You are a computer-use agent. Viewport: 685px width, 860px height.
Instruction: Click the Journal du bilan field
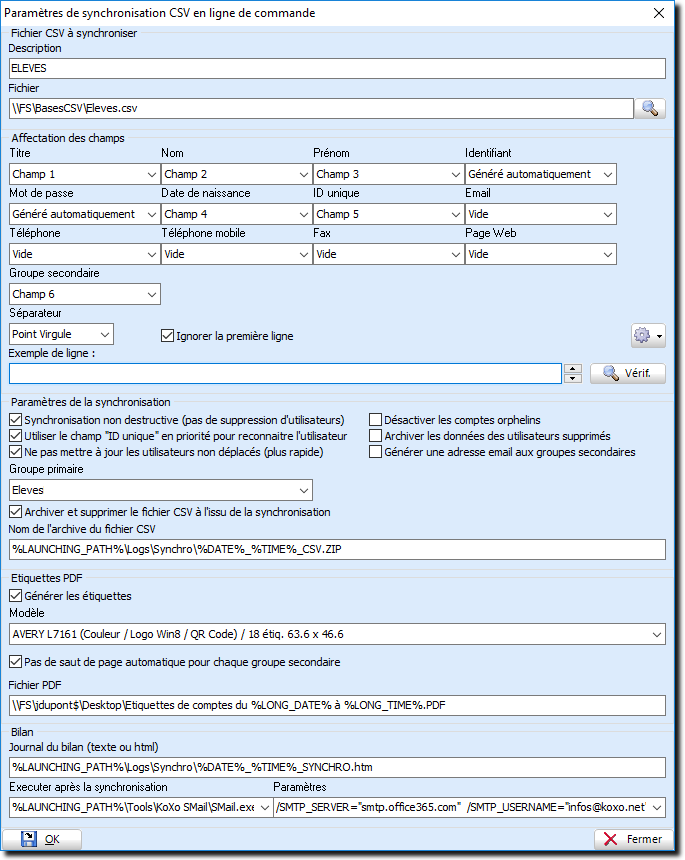click(337, 767)
